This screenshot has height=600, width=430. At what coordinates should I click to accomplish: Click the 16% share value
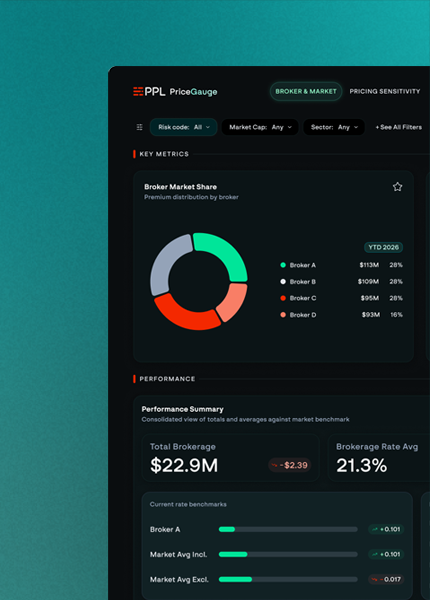(x=396, y=315)
